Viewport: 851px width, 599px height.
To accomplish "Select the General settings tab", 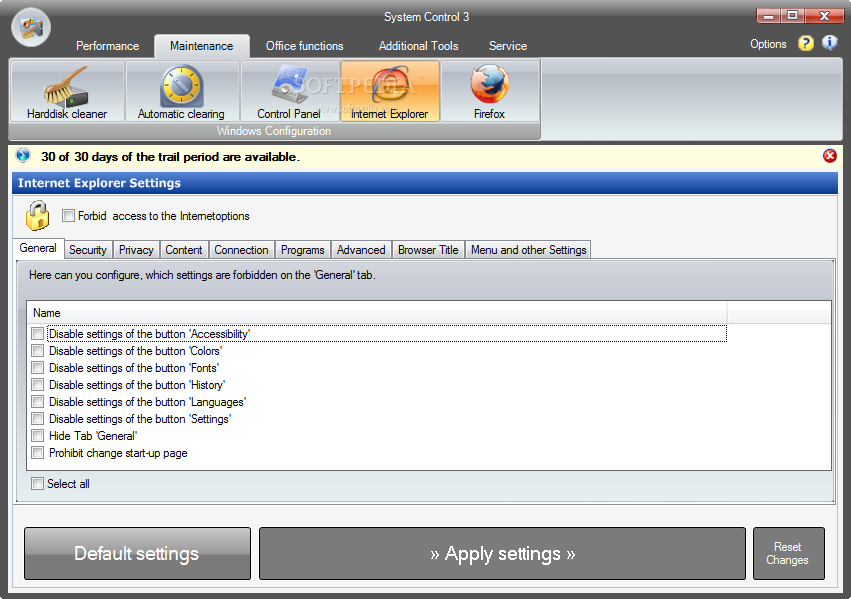I will (38, 248).
